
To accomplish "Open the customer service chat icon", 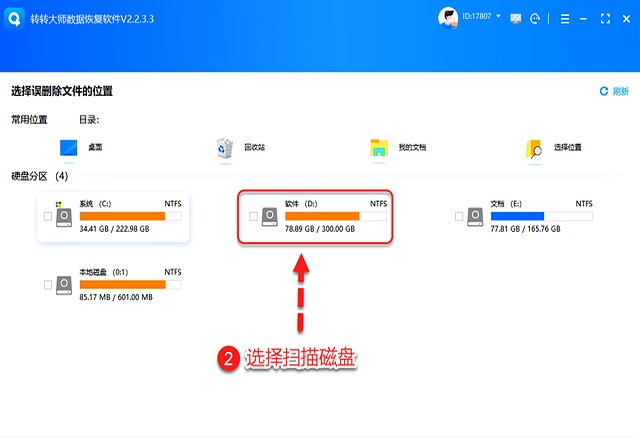I will 535,18.
